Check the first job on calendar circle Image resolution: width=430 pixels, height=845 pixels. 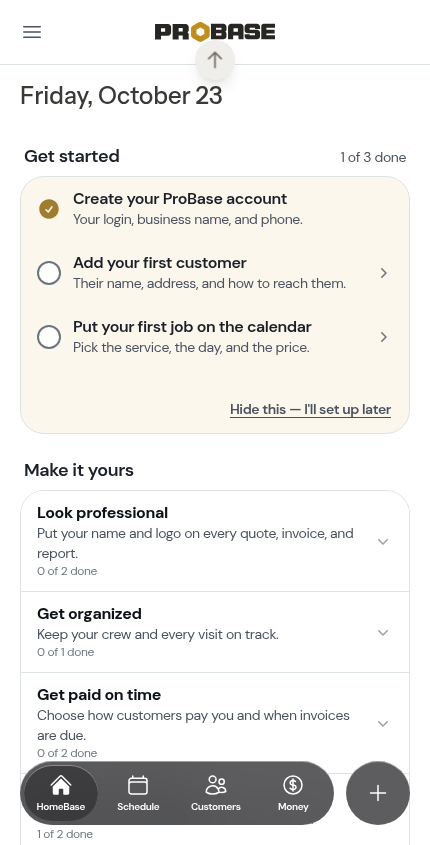[49, 337]
